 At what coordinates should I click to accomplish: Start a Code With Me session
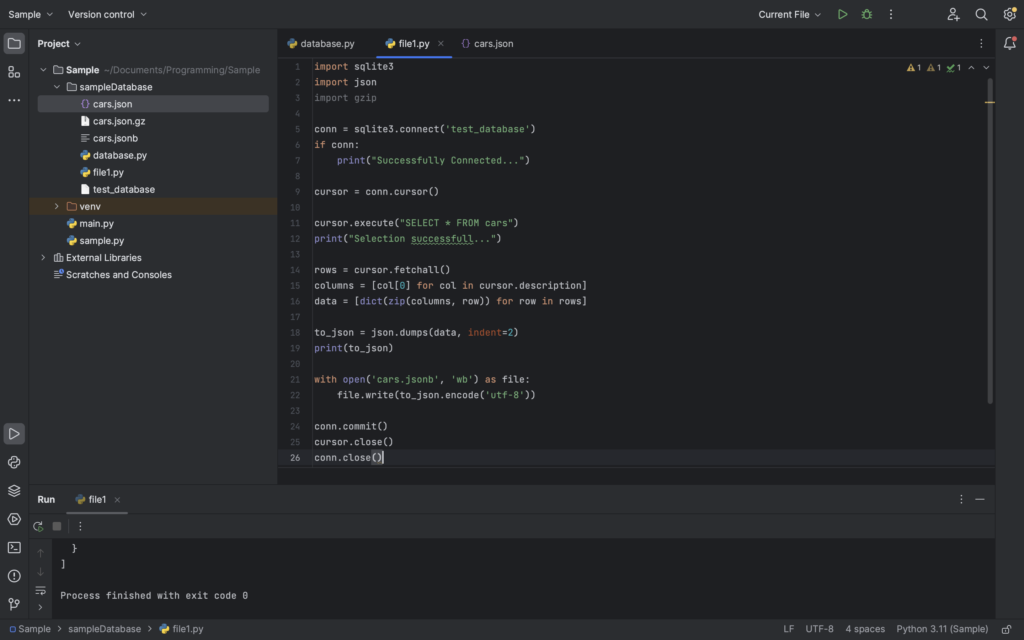pyautogui.click(x=953, y=14)
